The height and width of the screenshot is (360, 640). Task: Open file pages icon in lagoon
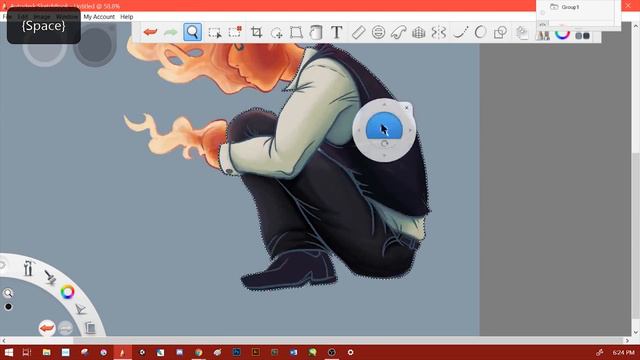pos(90,327)
